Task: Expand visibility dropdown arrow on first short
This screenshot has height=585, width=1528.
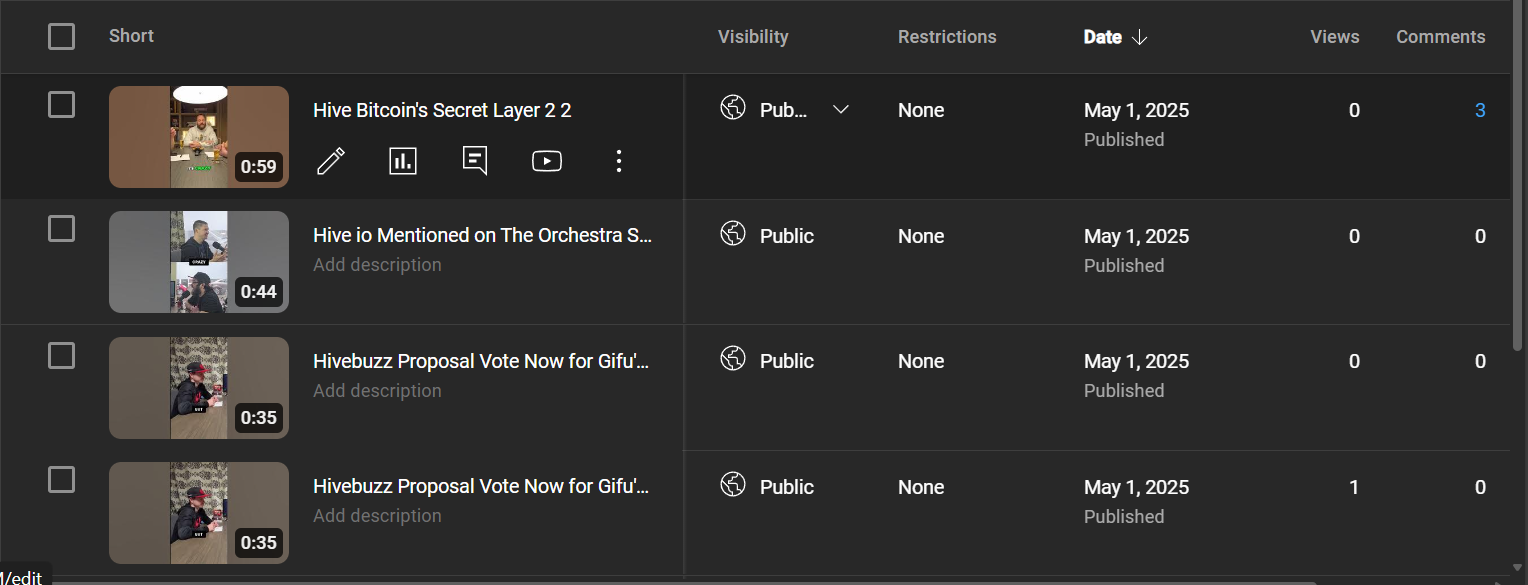Action: click(841, 109)
